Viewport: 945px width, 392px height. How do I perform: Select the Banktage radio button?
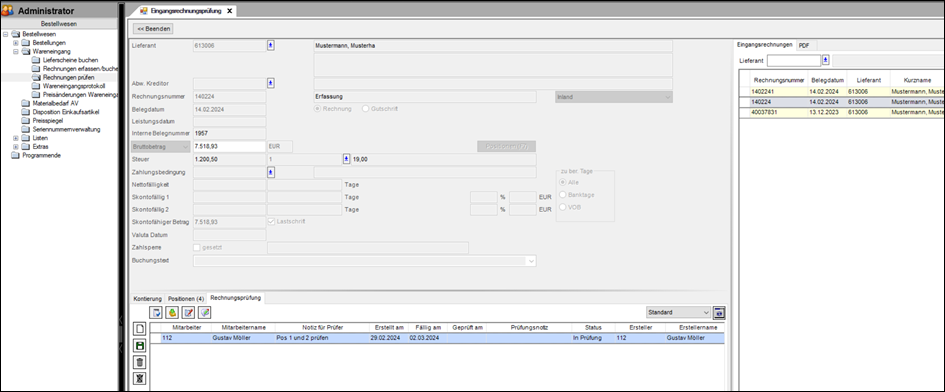click(564, 195)
